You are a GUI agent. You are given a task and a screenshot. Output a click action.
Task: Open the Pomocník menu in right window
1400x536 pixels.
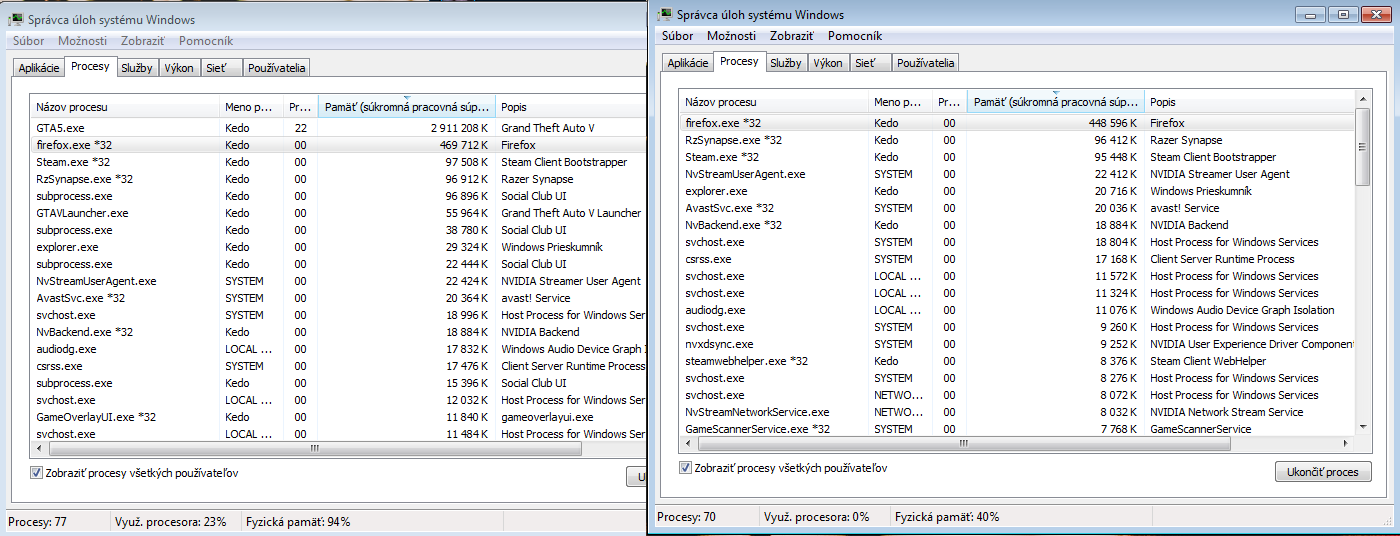coord(854,36)
